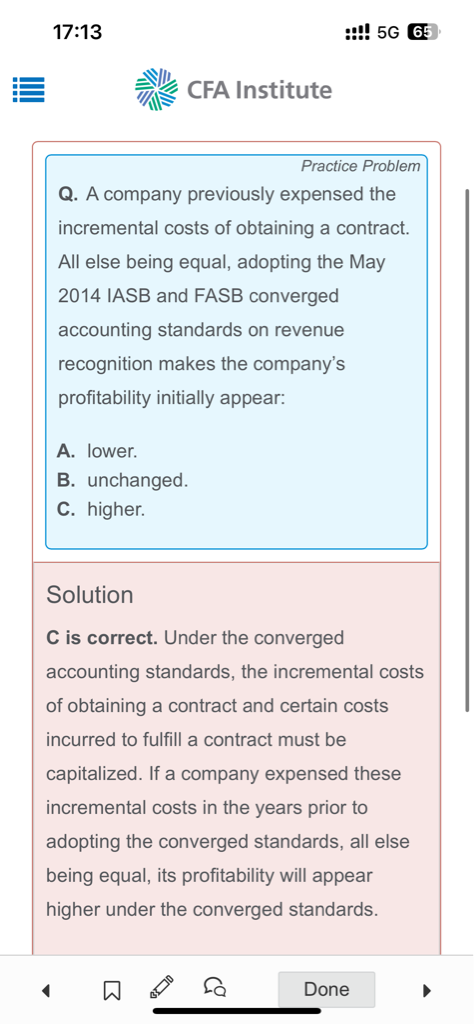Bookmark this practice problem

point(112,991)
